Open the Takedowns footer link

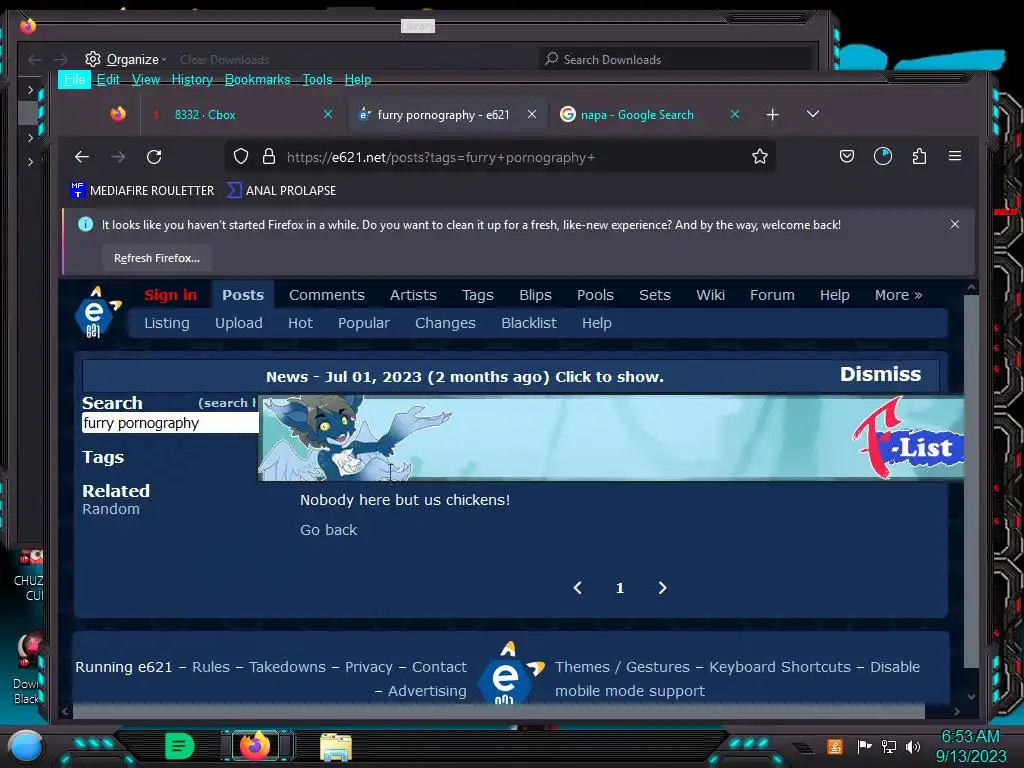click(287, 667)
